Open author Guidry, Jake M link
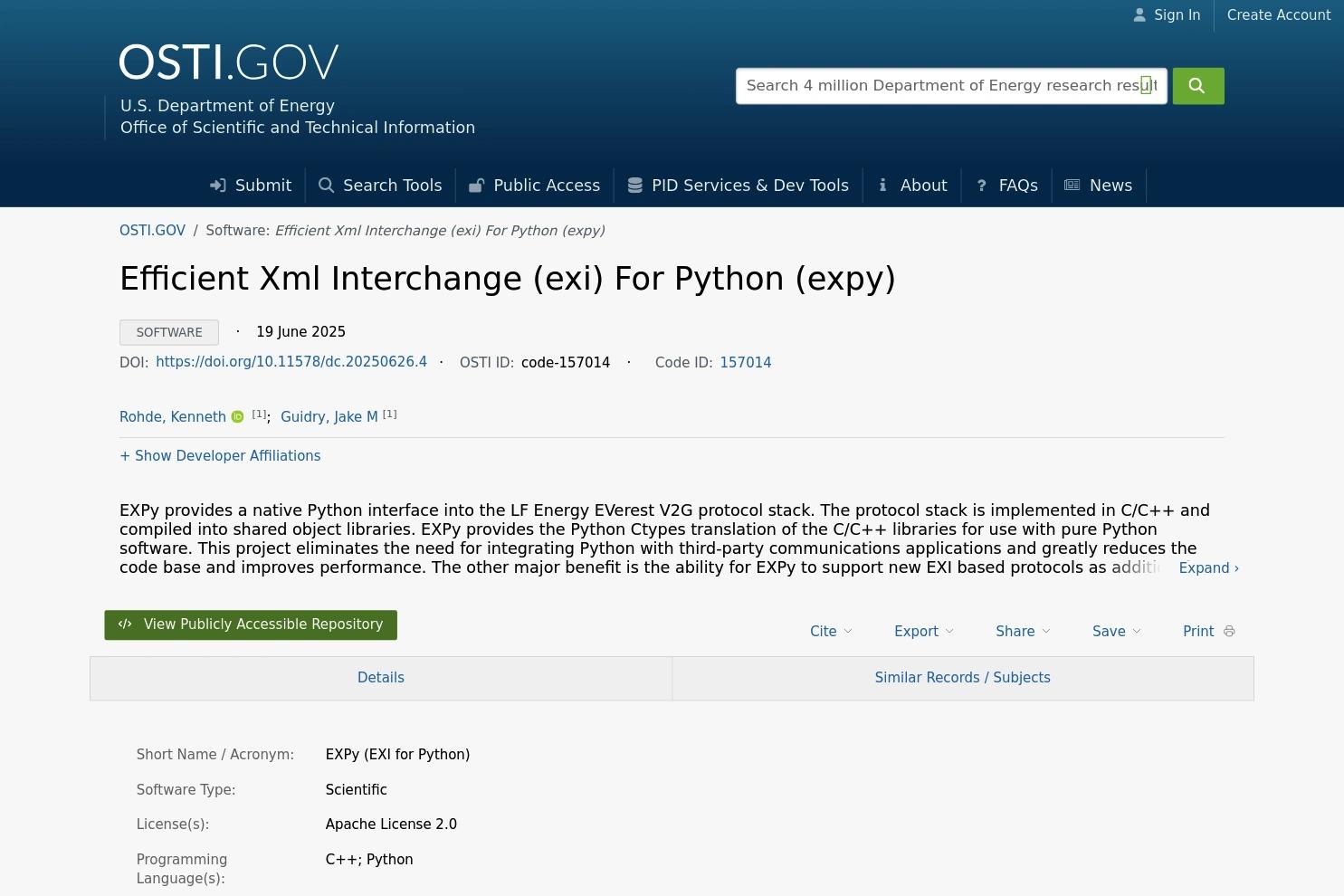The width and height of the screenshot is (1344, 896). pyautogui.click(x=329, y=417)
